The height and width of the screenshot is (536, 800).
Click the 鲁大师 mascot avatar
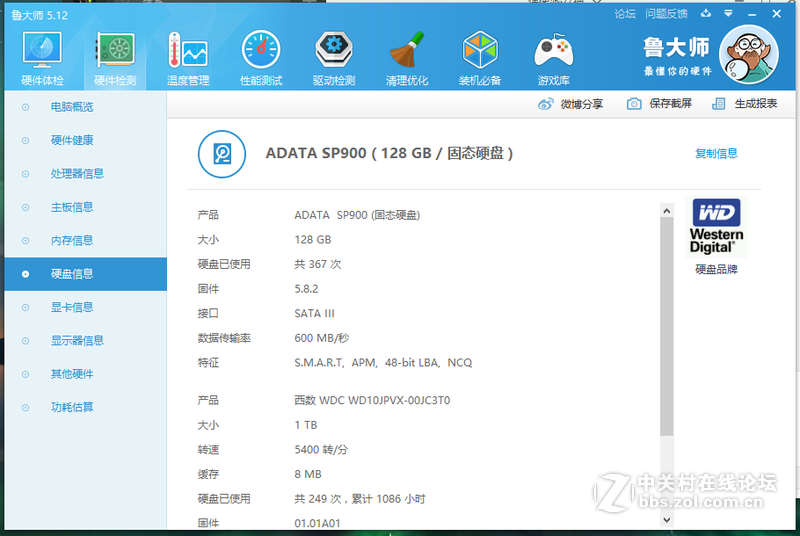pyautogui.click(x=748, y=55)
